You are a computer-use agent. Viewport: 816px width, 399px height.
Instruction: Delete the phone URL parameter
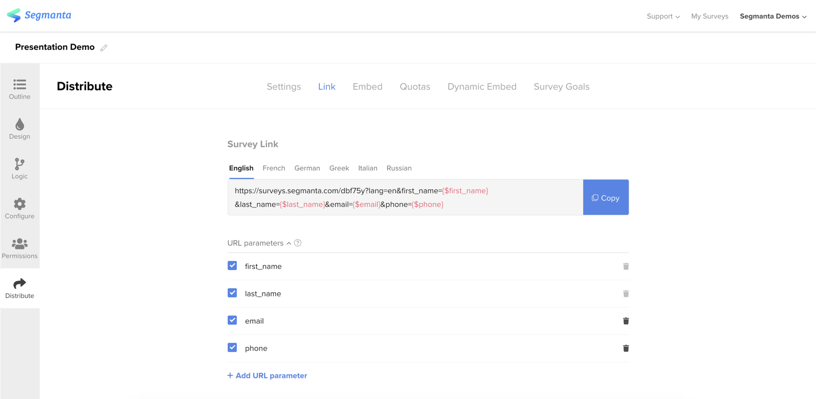pos(626,349)
